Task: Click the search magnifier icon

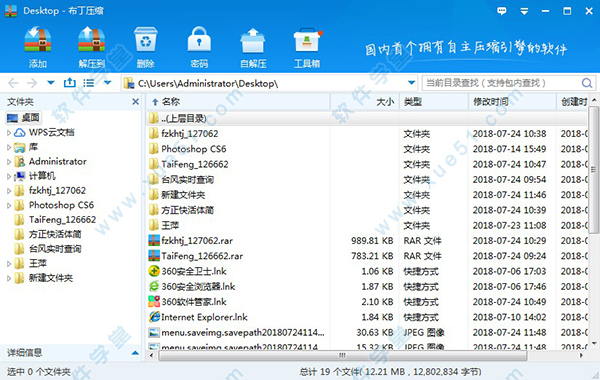Action: [587, 83]
